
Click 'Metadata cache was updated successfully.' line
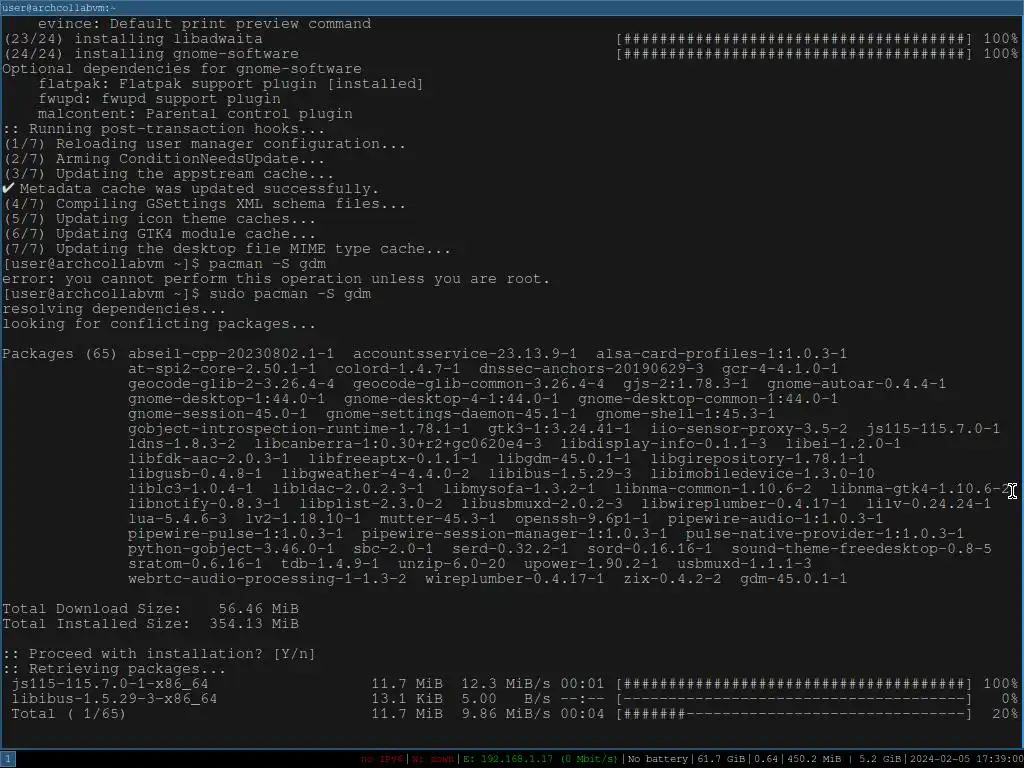[191, 189]
